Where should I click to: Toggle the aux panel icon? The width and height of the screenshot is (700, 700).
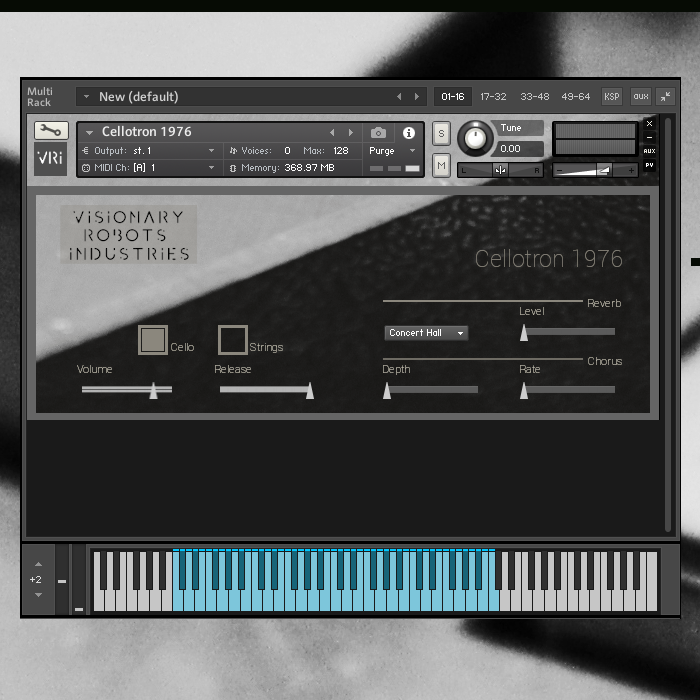(640, 97)
